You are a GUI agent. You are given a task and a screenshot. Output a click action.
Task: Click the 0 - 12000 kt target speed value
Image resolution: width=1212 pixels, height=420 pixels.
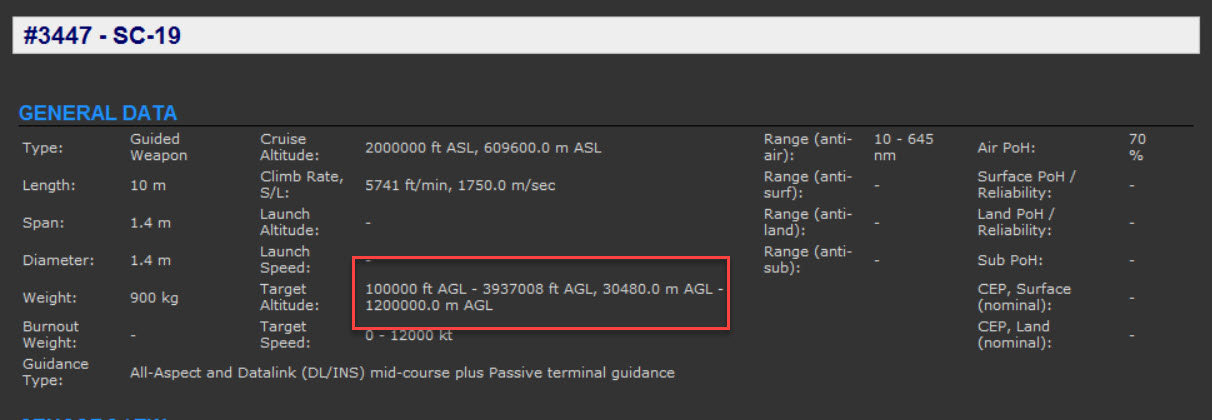tap(409, 335)
